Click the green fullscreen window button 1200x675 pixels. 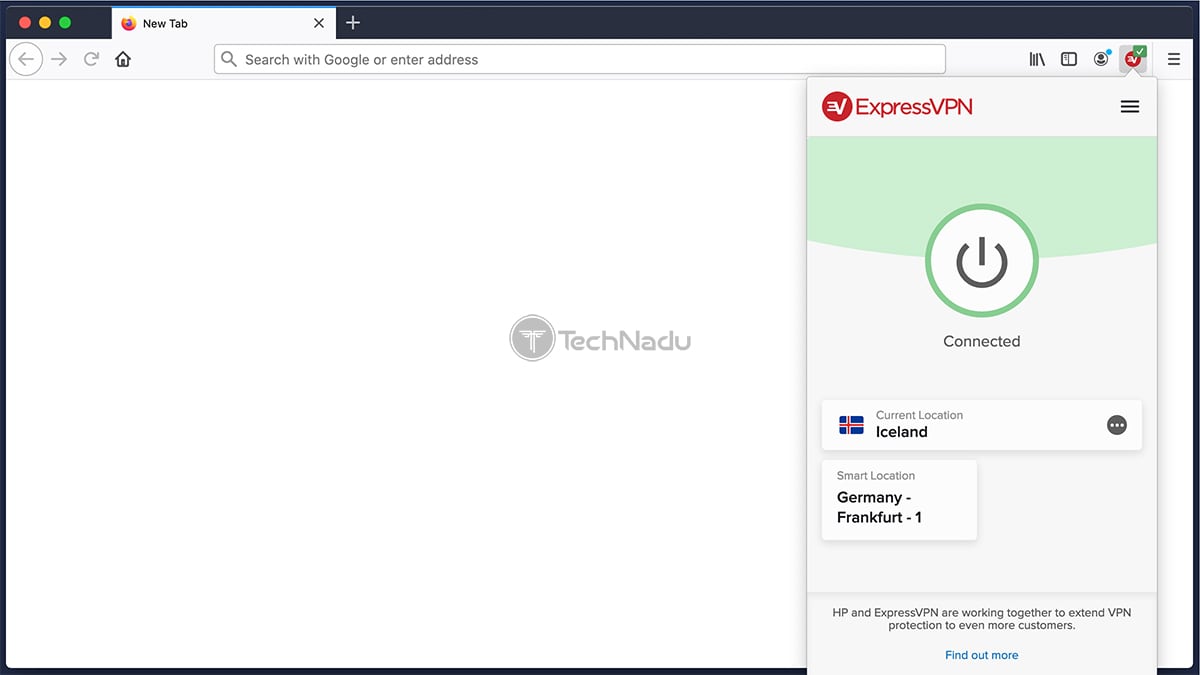pyautogui.click(x=65, y=23)
